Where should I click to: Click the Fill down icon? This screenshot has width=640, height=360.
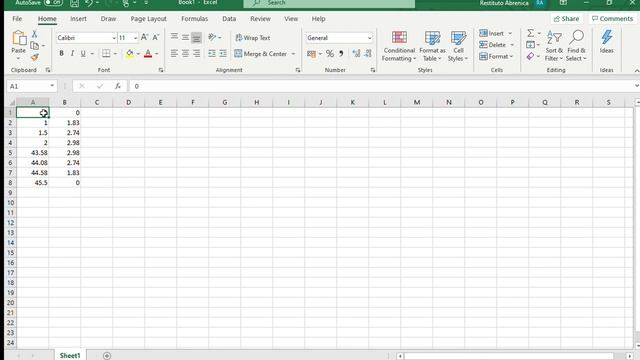(x=530, y=44)
